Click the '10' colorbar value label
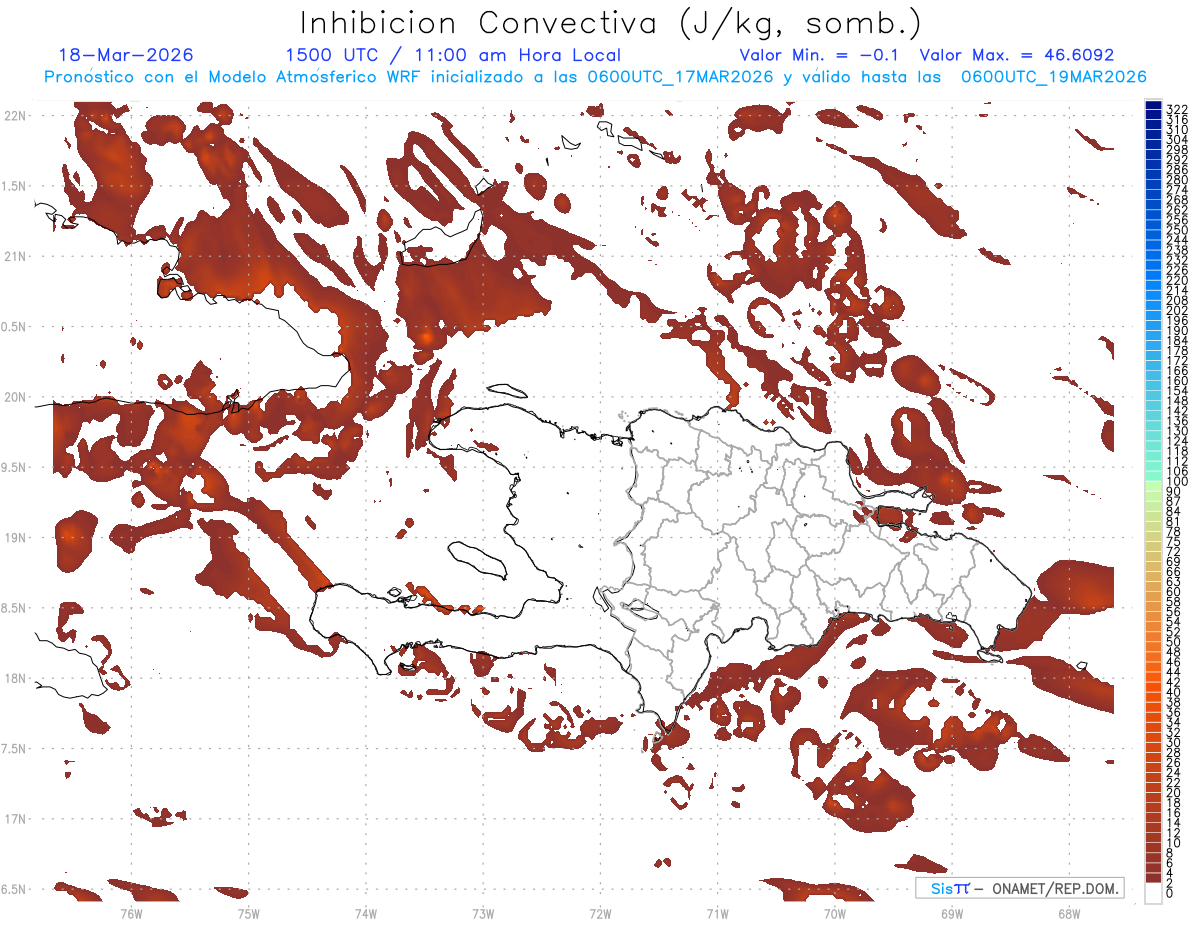 point(1173,843)
